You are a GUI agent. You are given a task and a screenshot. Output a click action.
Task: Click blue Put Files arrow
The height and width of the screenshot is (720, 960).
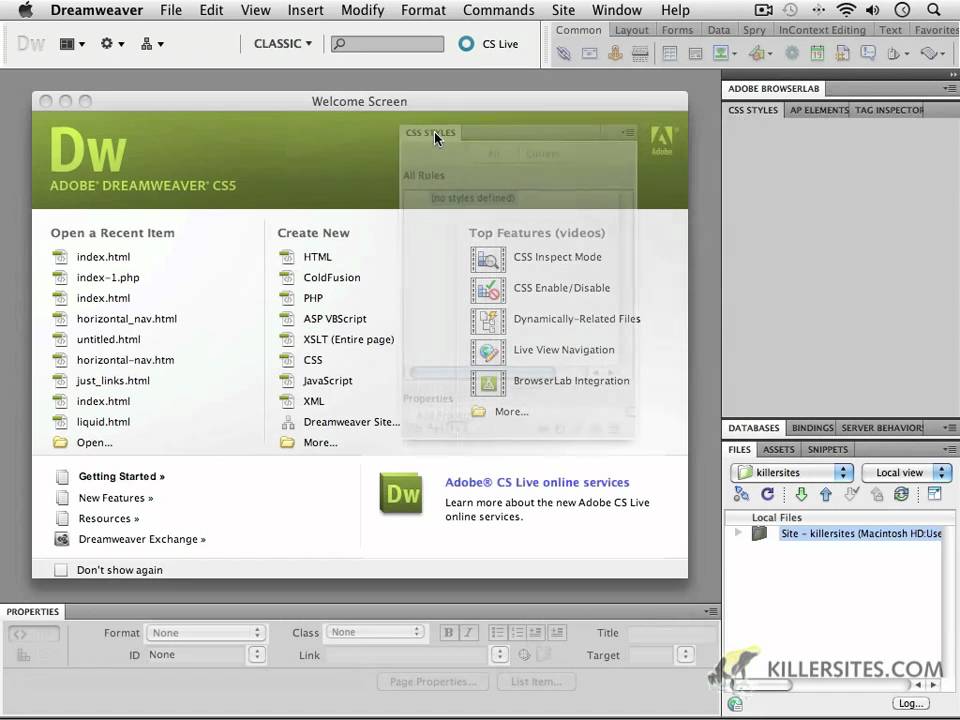tap(825, 493)
